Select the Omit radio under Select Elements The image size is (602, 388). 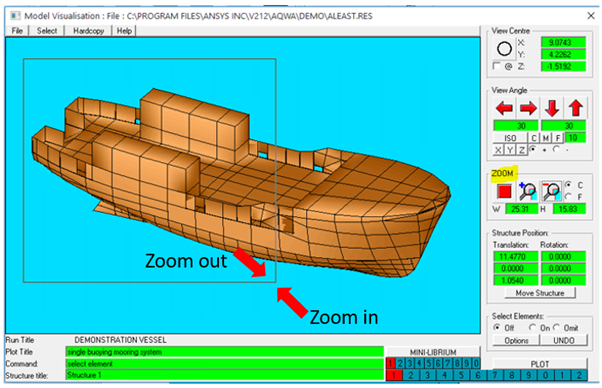coord(557,328)
